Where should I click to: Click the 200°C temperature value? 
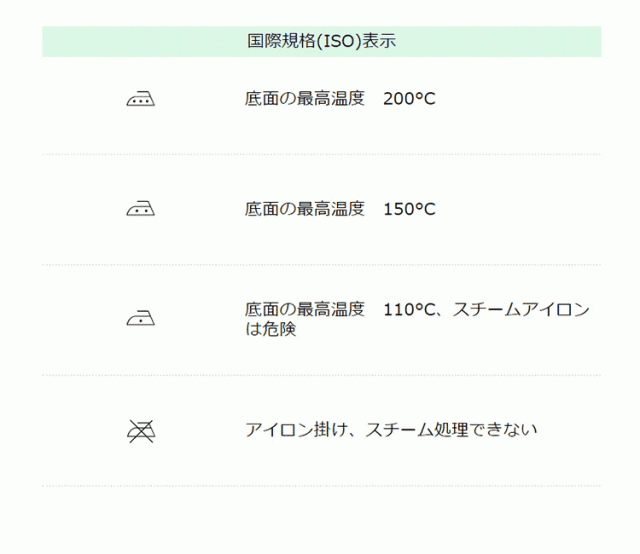coord(409,99)
